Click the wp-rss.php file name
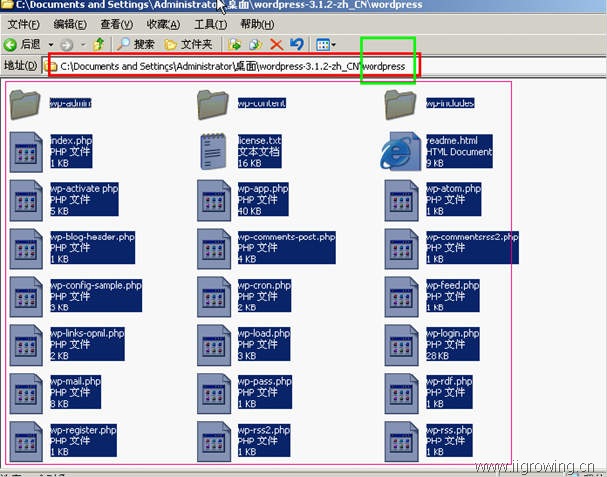This screenshot has width=607, height=477. (x=449, y=430)
